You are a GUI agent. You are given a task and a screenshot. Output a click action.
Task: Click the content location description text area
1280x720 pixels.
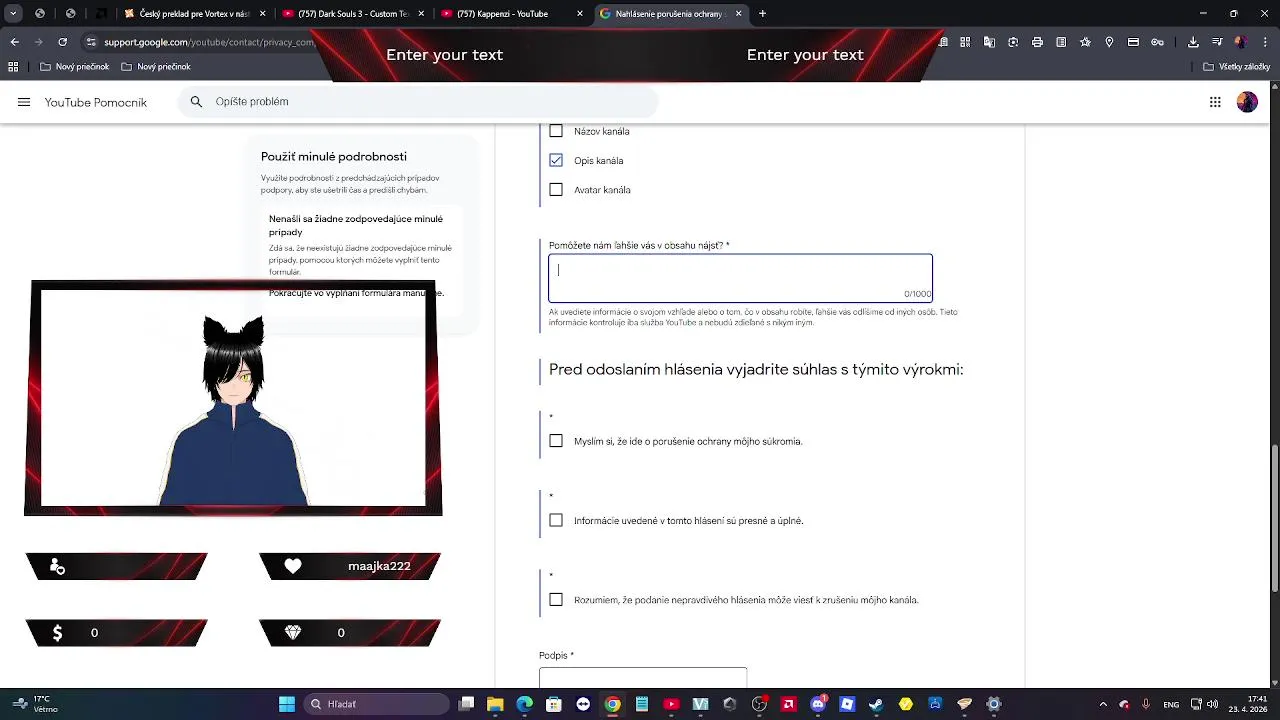click(740, 278)
